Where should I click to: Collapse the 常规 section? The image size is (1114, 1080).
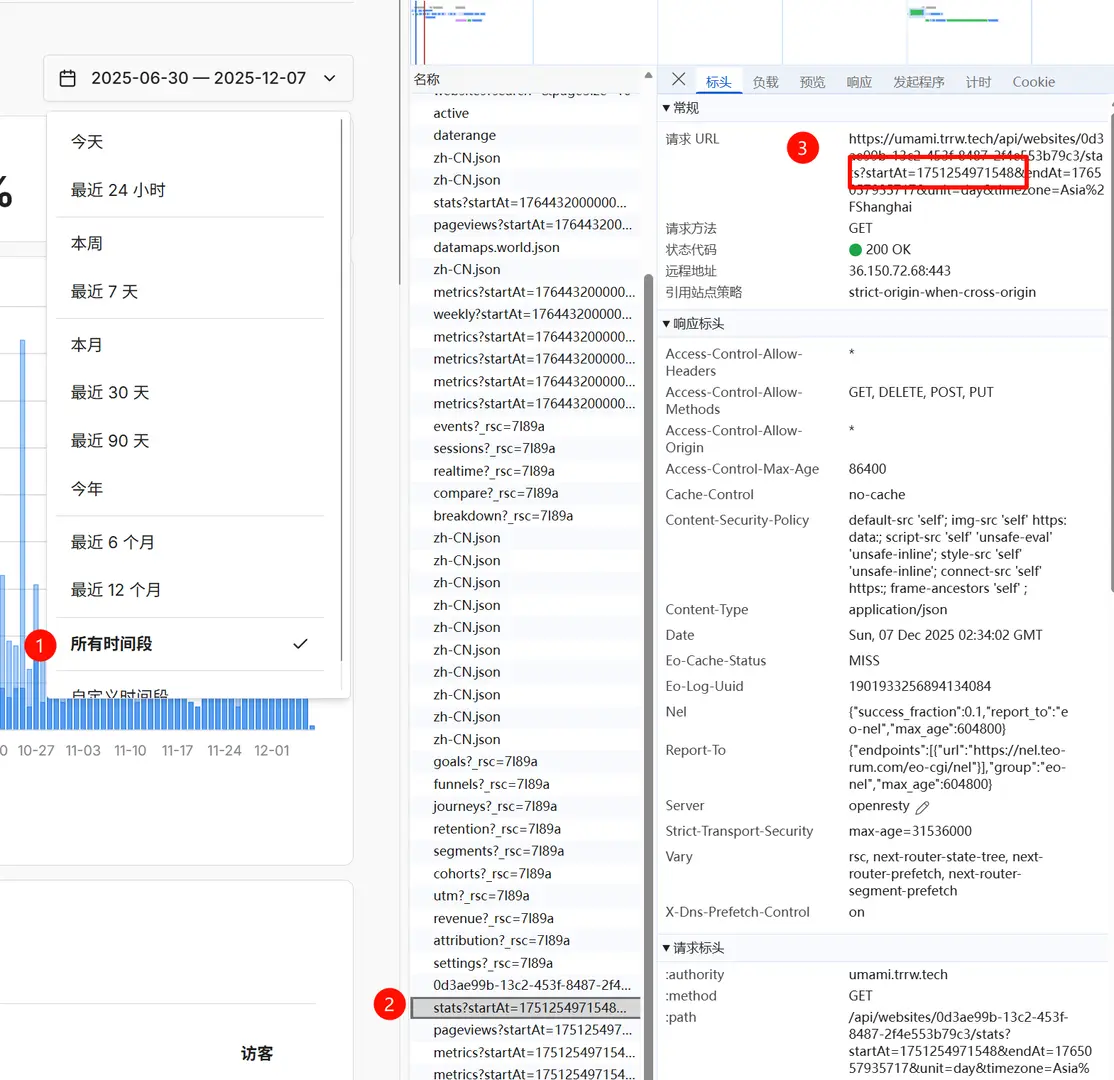667,108
